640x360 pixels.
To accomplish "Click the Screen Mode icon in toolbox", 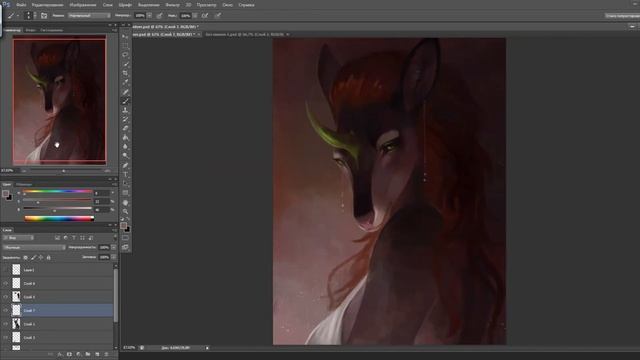I will [125, 247].
